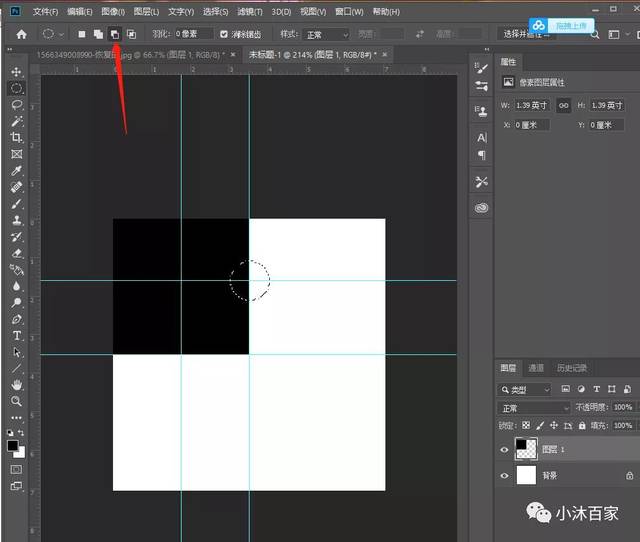Toggle the anti-alias (消除锯齿) checkbox
This screenshot has height=542, width=640.
click(x=224, y=34)
